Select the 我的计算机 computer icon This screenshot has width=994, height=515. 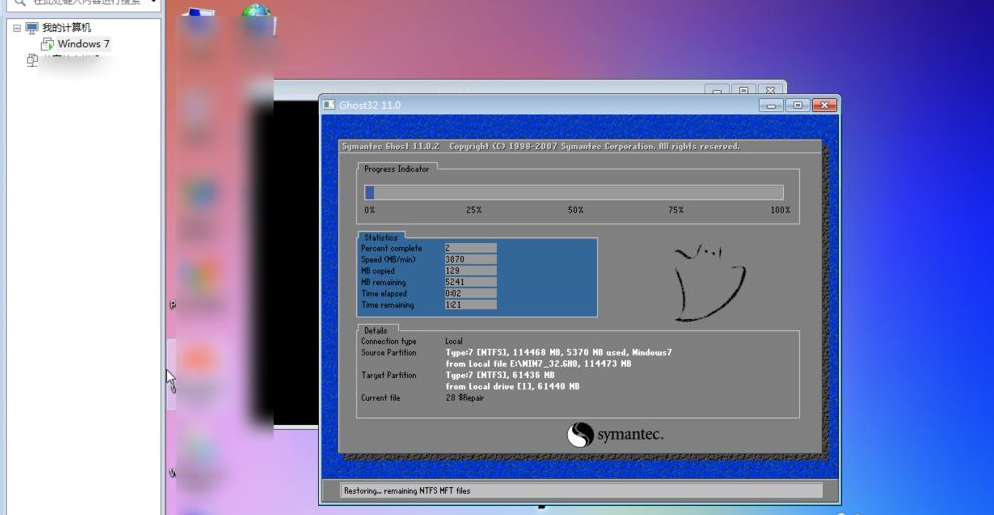tap(32, 27)
